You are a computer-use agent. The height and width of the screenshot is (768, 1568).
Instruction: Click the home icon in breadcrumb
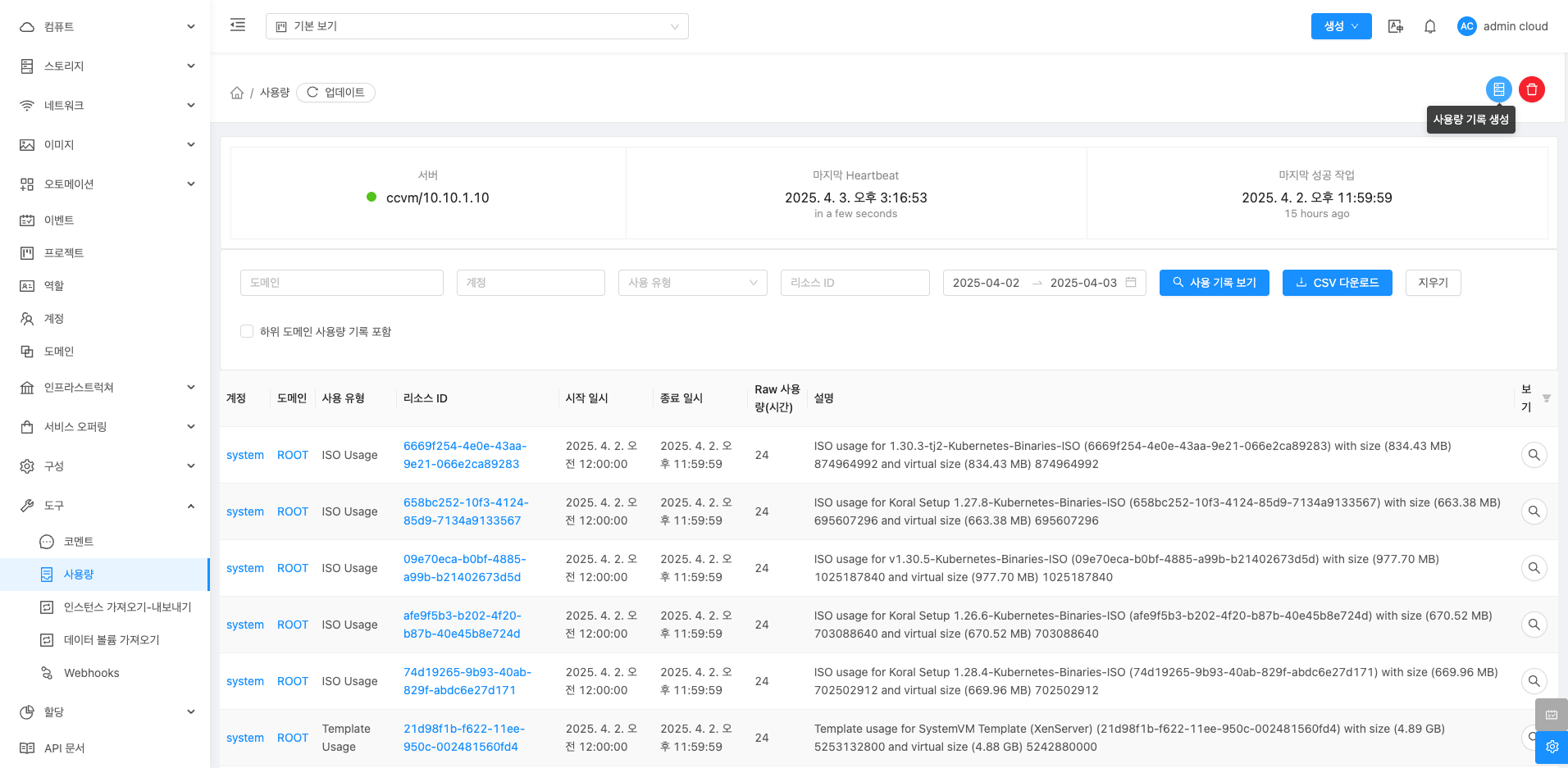[237, 93]
